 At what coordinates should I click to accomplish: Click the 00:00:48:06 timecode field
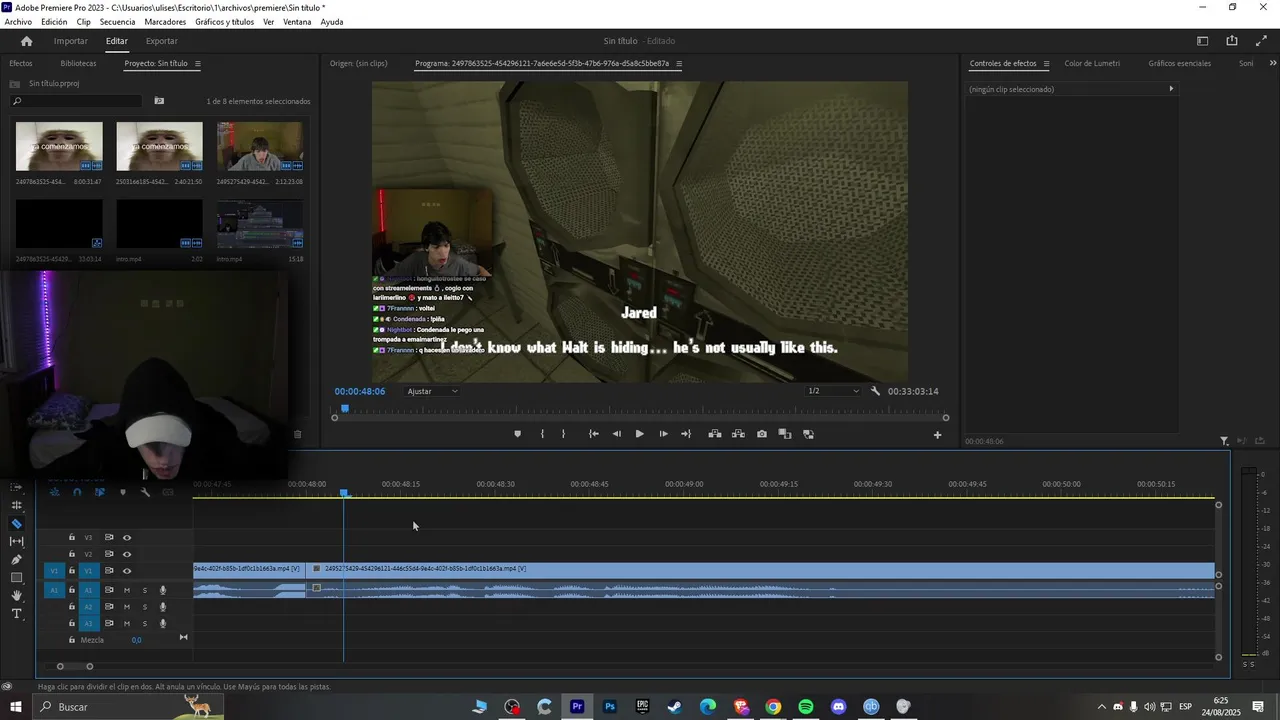tap(360, 391)
